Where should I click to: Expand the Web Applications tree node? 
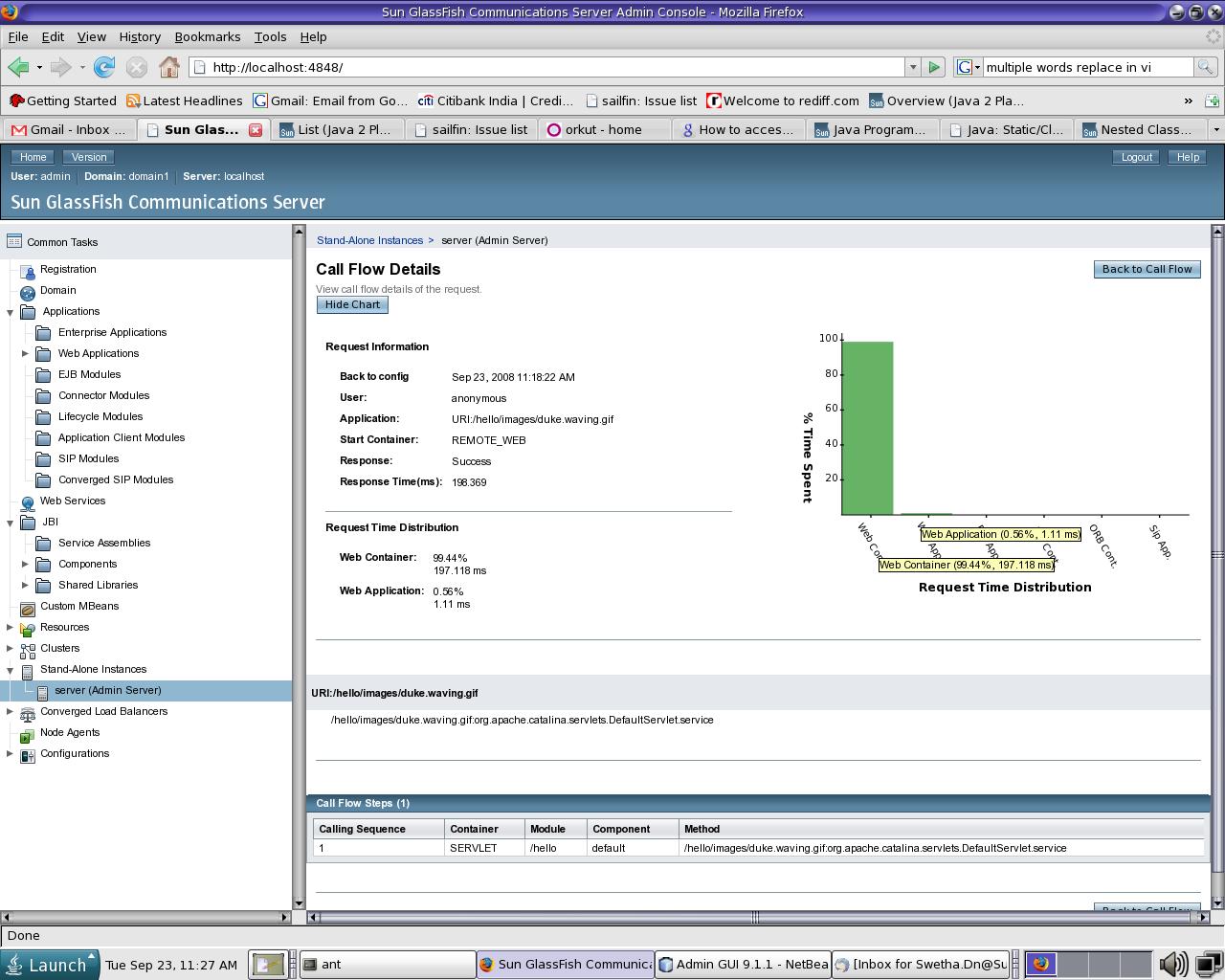[25, 353]
